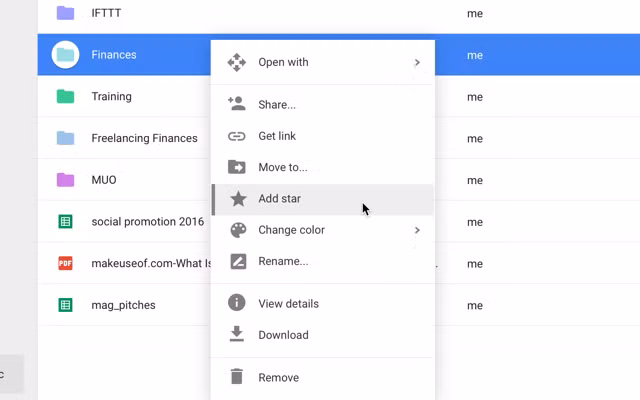The height and width of the screenshot is (400, 640).
Task: Click the Open with icon
Action: (237, 62)
